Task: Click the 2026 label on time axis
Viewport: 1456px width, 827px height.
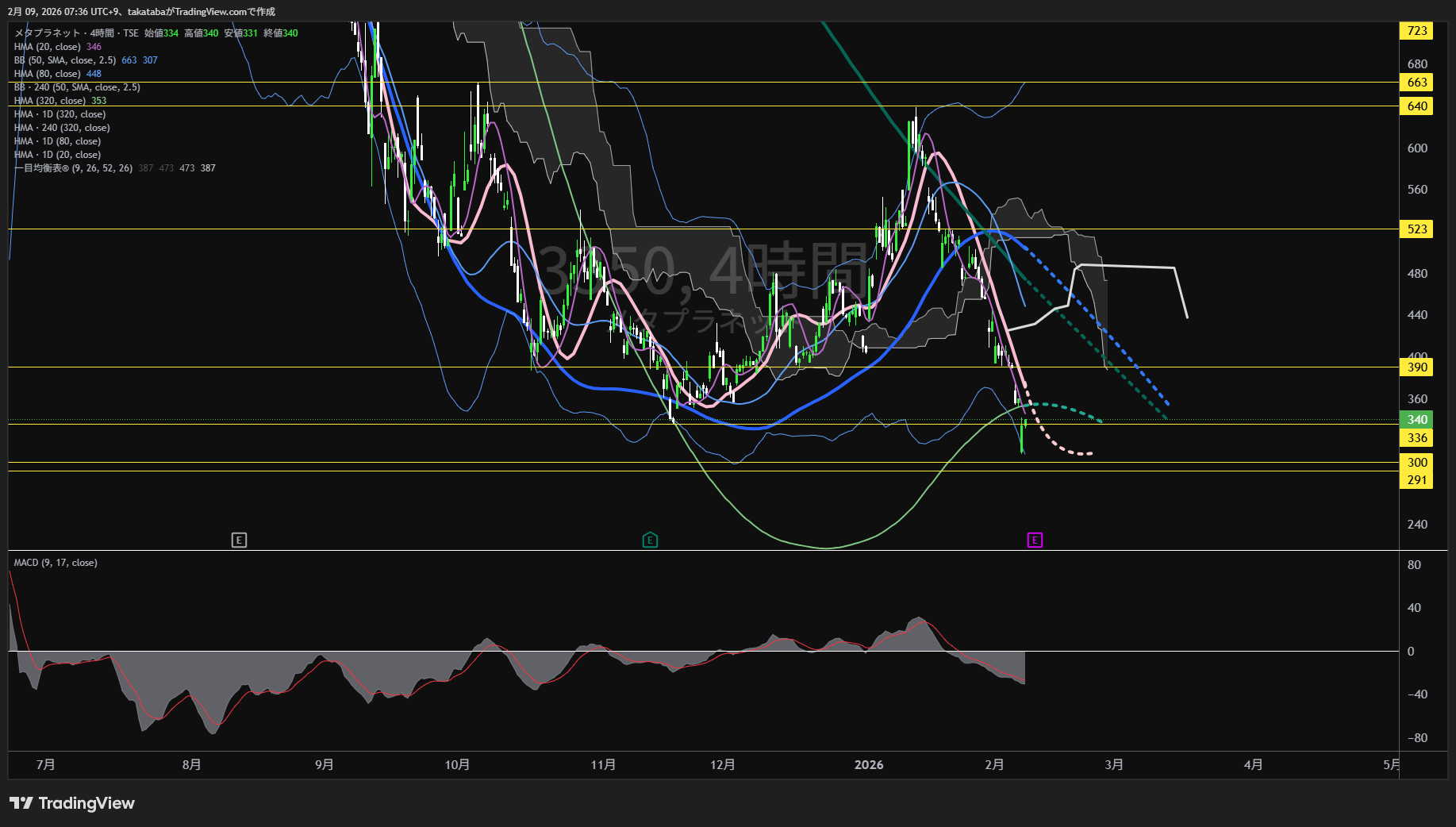Action: point(869,765)
